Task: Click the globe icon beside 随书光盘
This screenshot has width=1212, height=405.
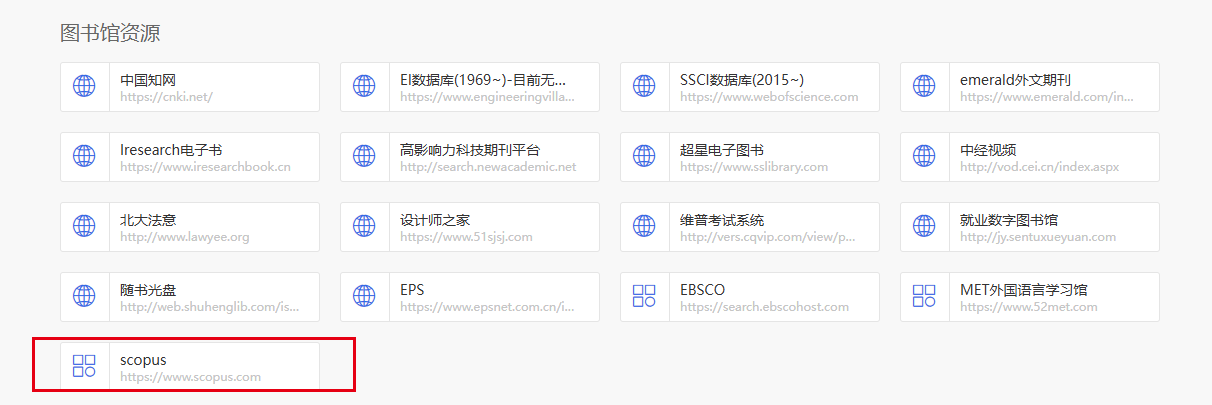Action: pos(84,297)
